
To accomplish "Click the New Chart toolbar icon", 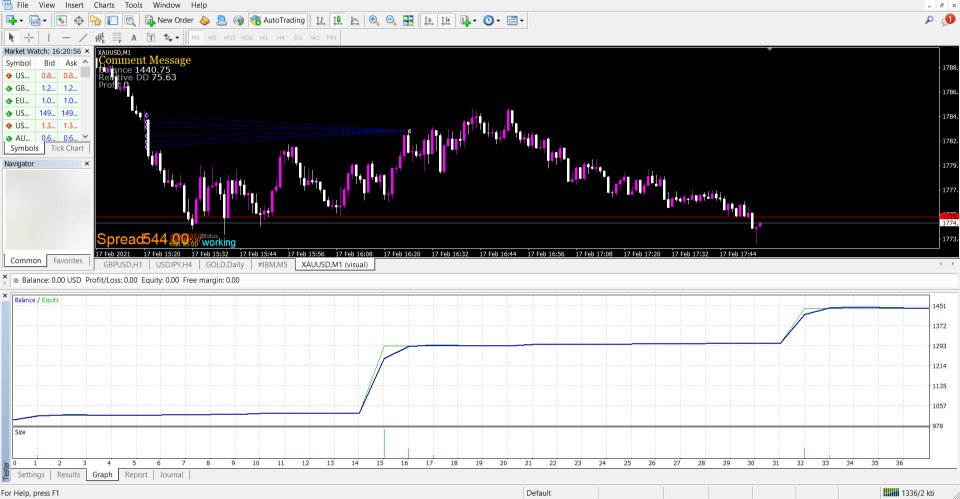I will (11, 20).
